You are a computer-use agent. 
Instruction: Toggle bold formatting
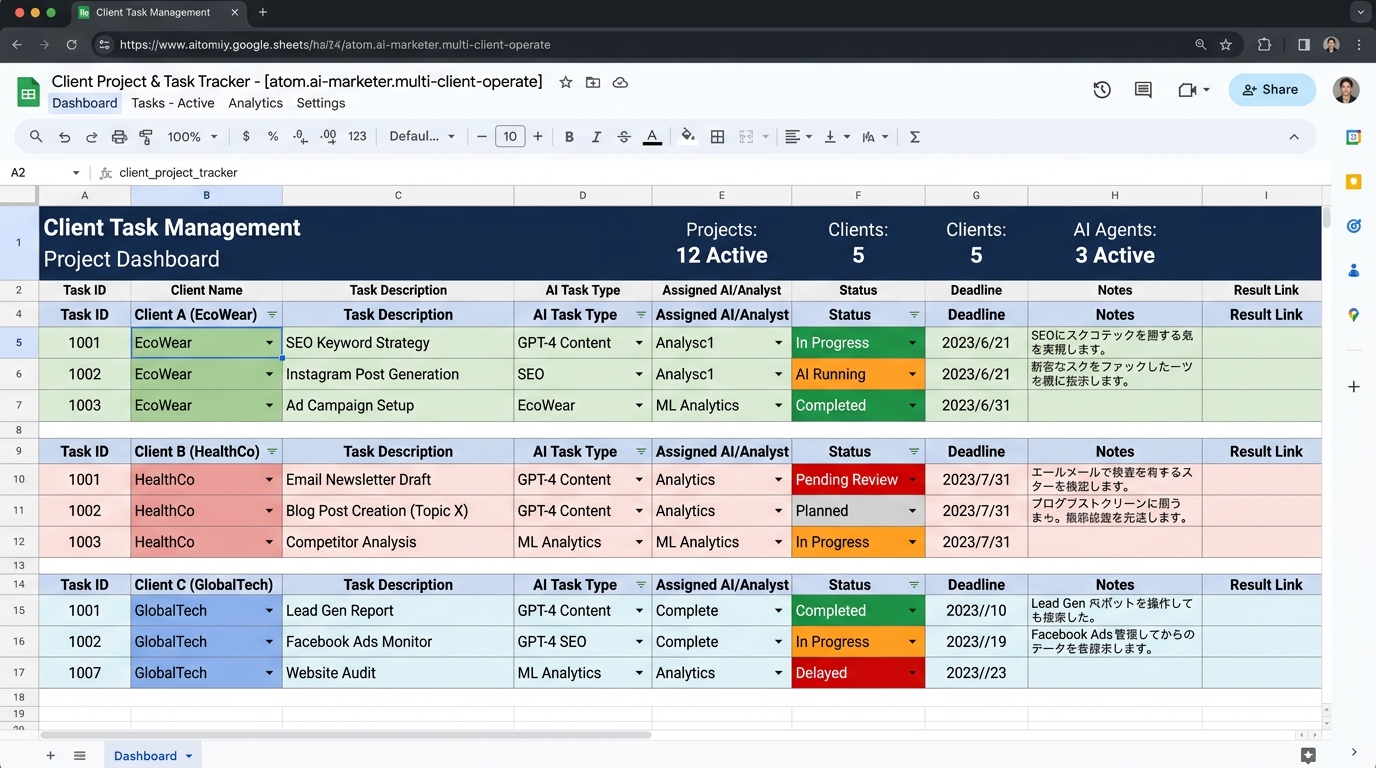click(x=569, y=137)
